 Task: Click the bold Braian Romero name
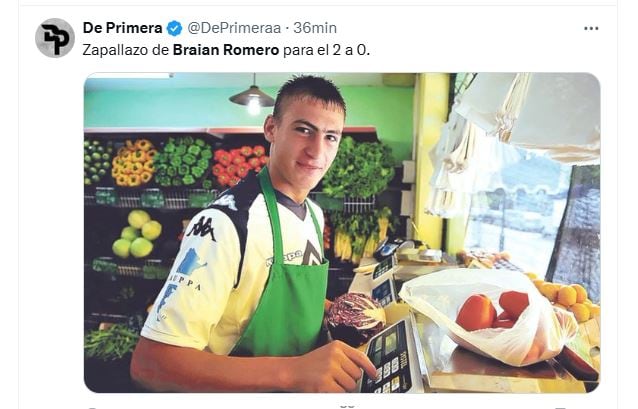click(x=226, y=50)
